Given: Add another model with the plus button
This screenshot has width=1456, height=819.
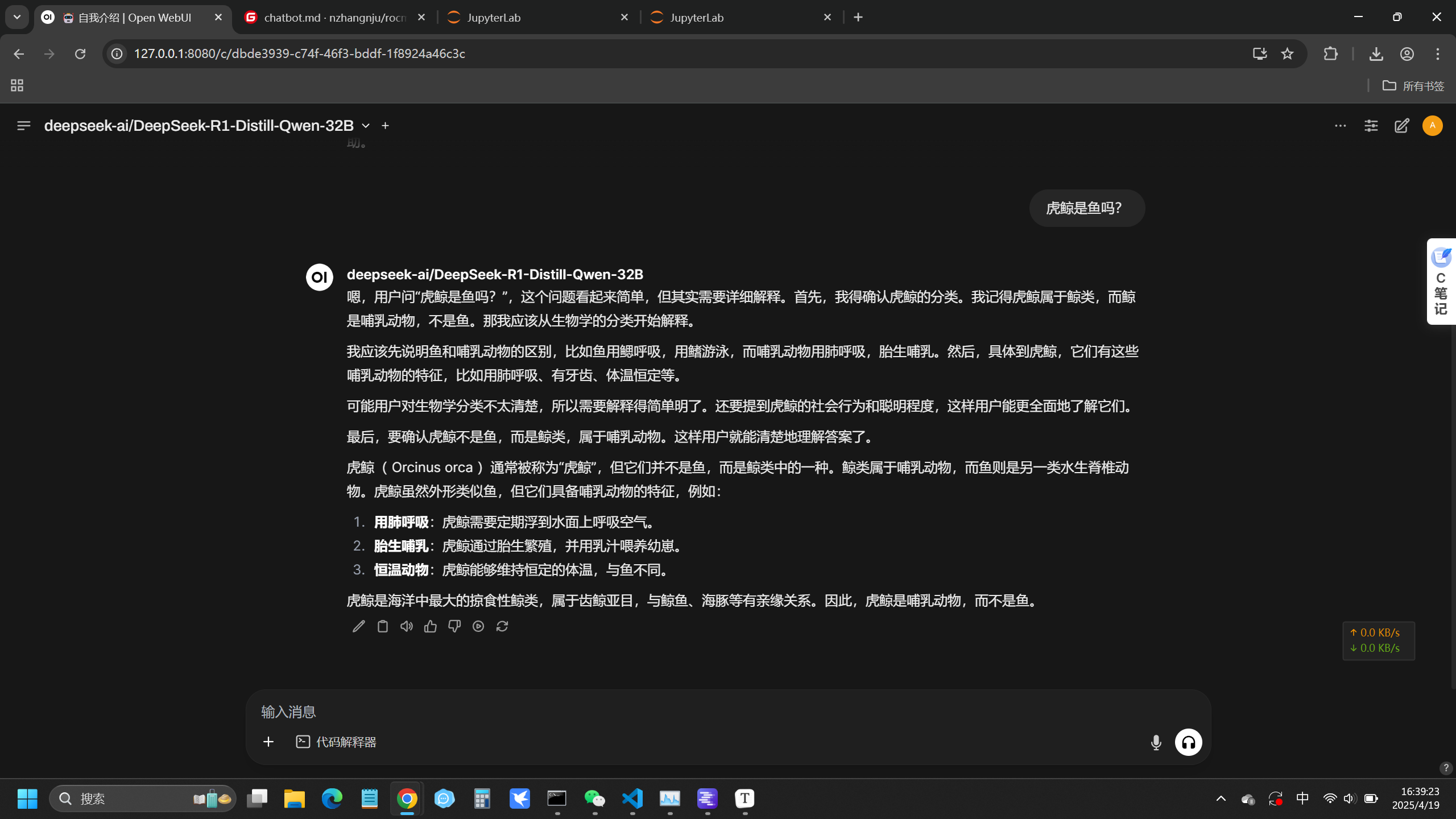Looking at the screenshot, I should tap(385, 126).
